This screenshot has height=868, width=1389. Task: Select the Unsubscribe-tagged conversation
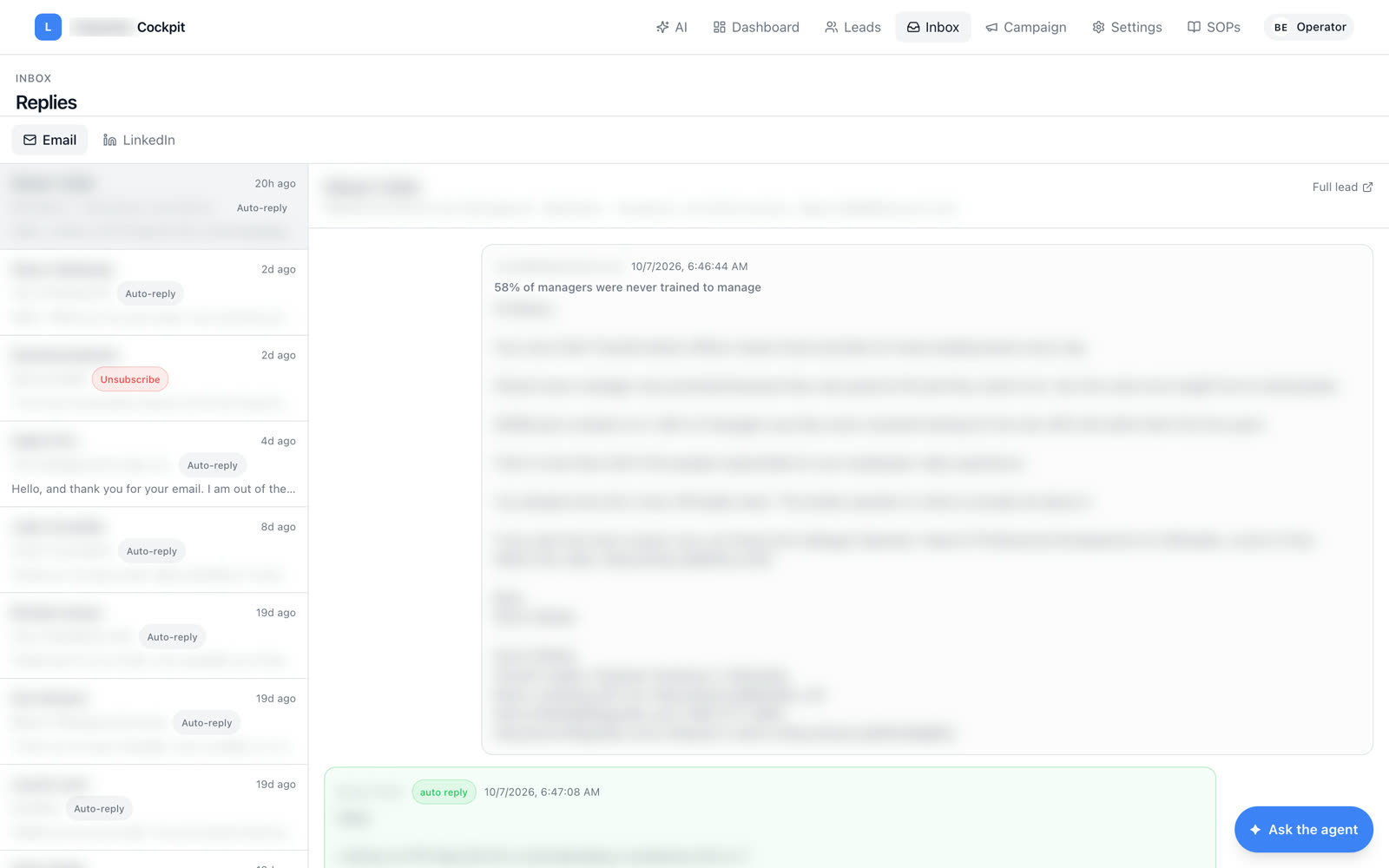coord(154,378)
